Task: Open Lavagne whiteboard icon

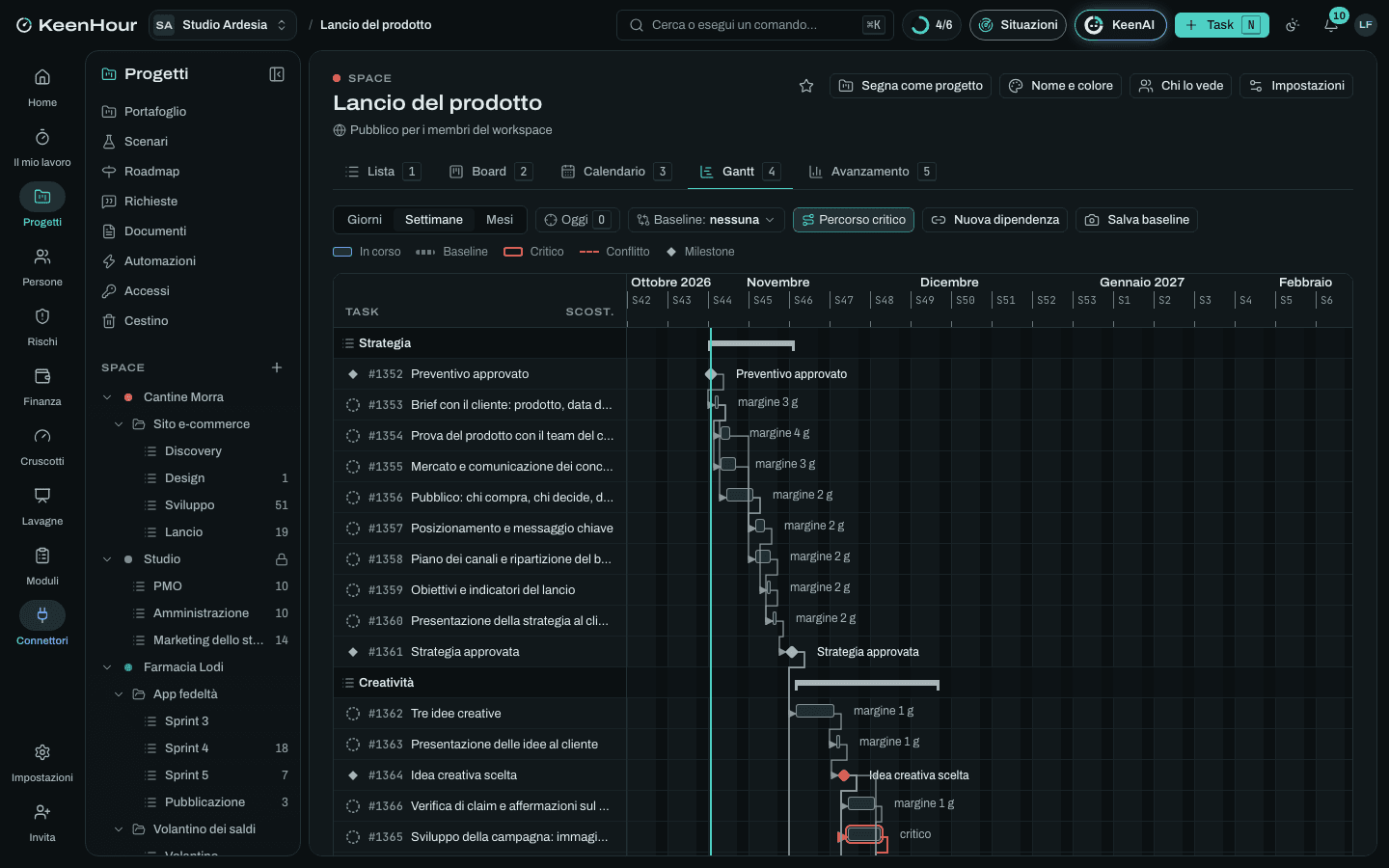Action: [x=42, y=496]
